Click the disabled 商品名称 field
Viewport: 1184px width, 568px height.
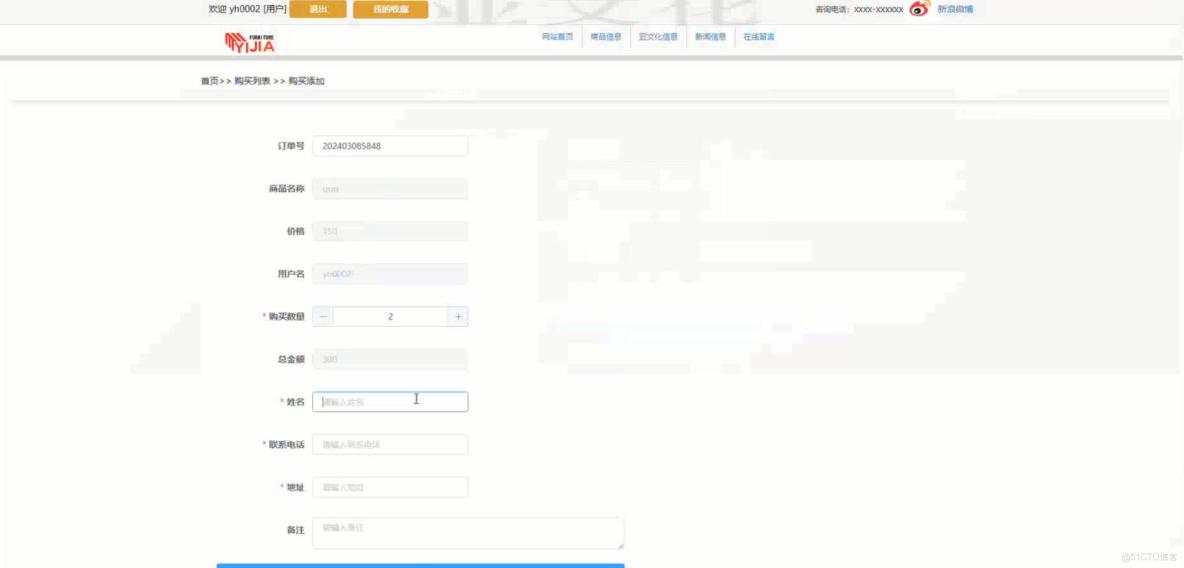[390, 189]
